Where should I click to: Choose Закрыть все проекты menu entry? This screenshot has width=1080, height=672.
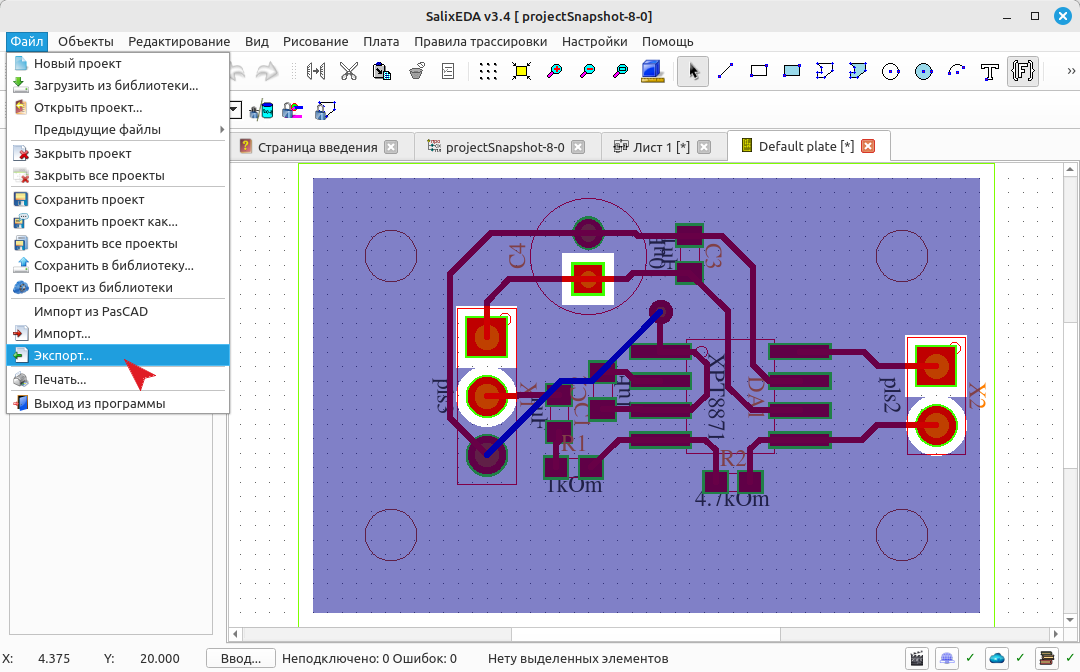click(x=118, y=176)
